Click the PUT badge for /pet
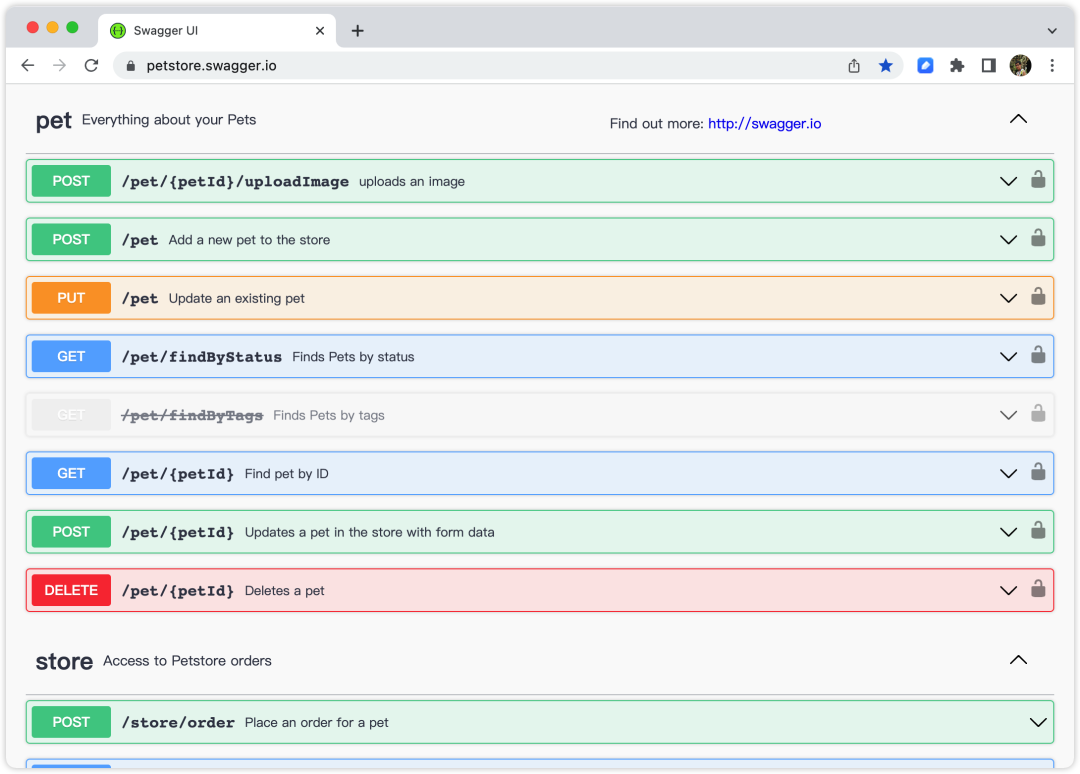 pyautogui.click(x=71, y=298)
